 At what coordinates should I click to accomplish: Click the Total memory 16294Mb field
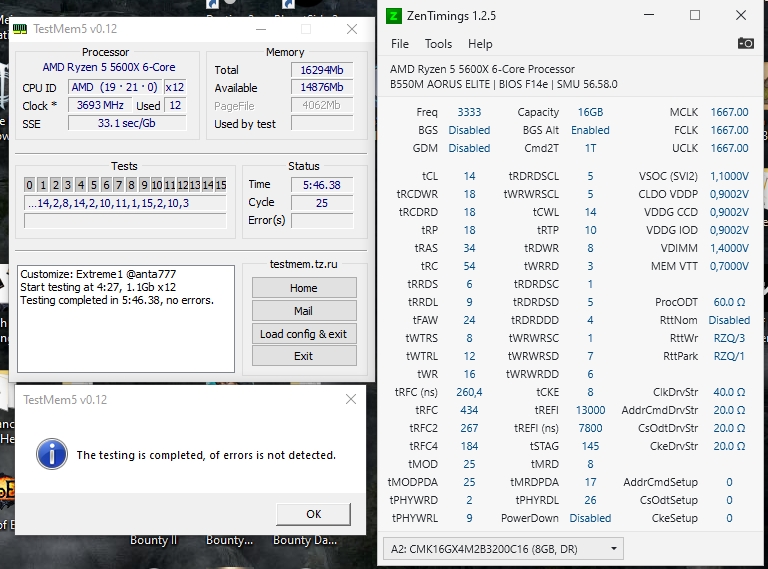coord(322,70)
